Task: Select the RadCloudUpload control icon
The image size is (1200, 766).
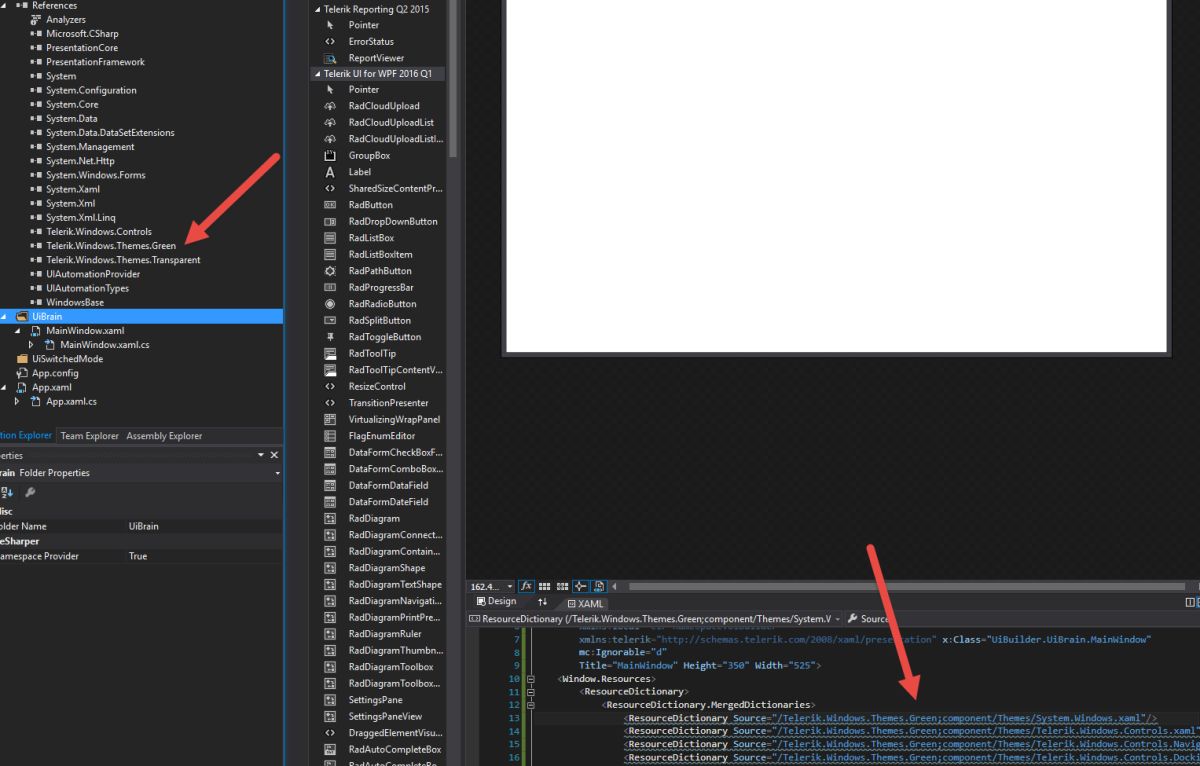Action: (330, 106)
